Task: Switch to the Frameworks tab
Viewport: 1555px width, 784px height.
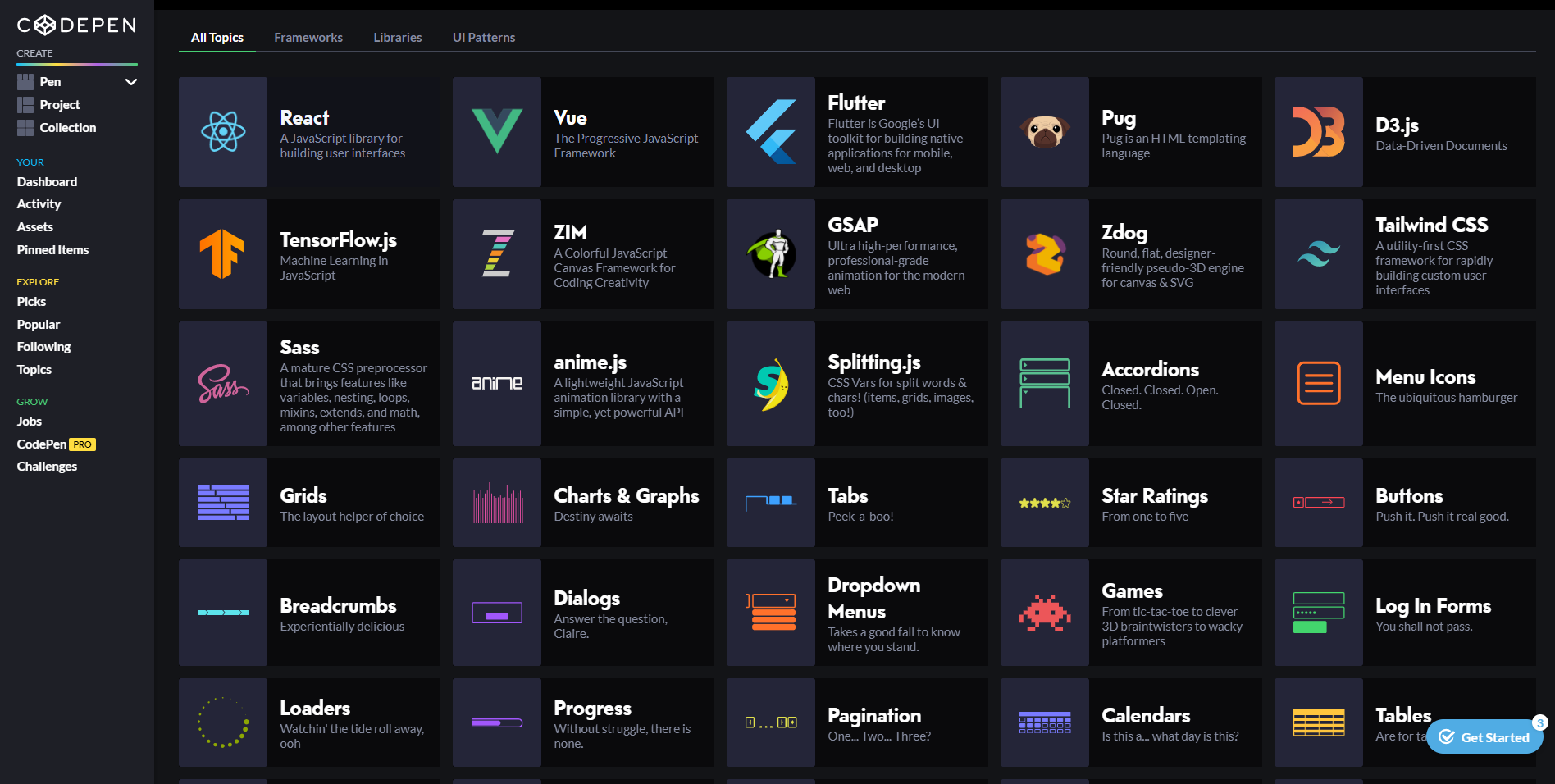Action: pyautogui.click(x=308, y=38)
